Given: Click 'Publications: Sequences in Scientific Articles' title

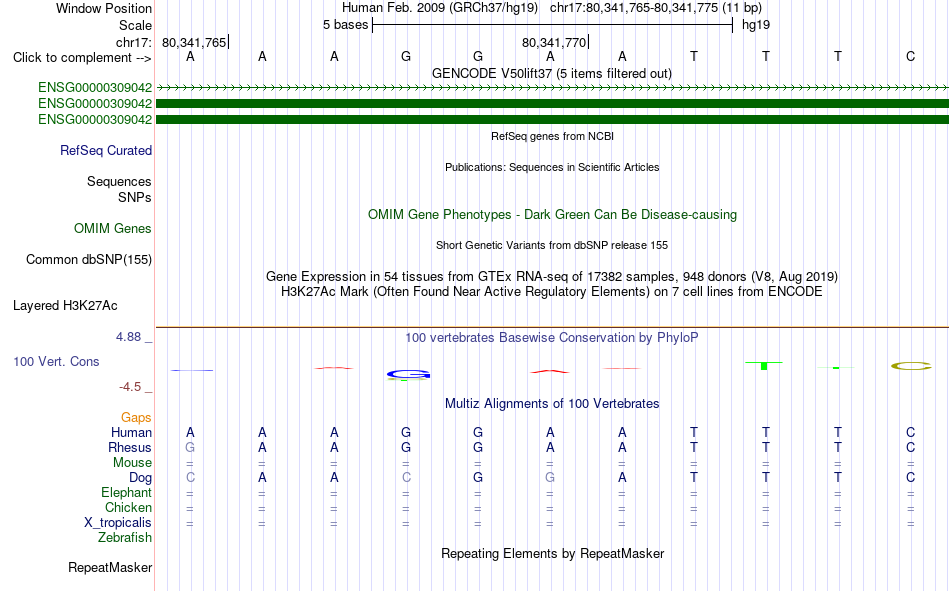Looking at the screenshot, I should pos(552,167).
